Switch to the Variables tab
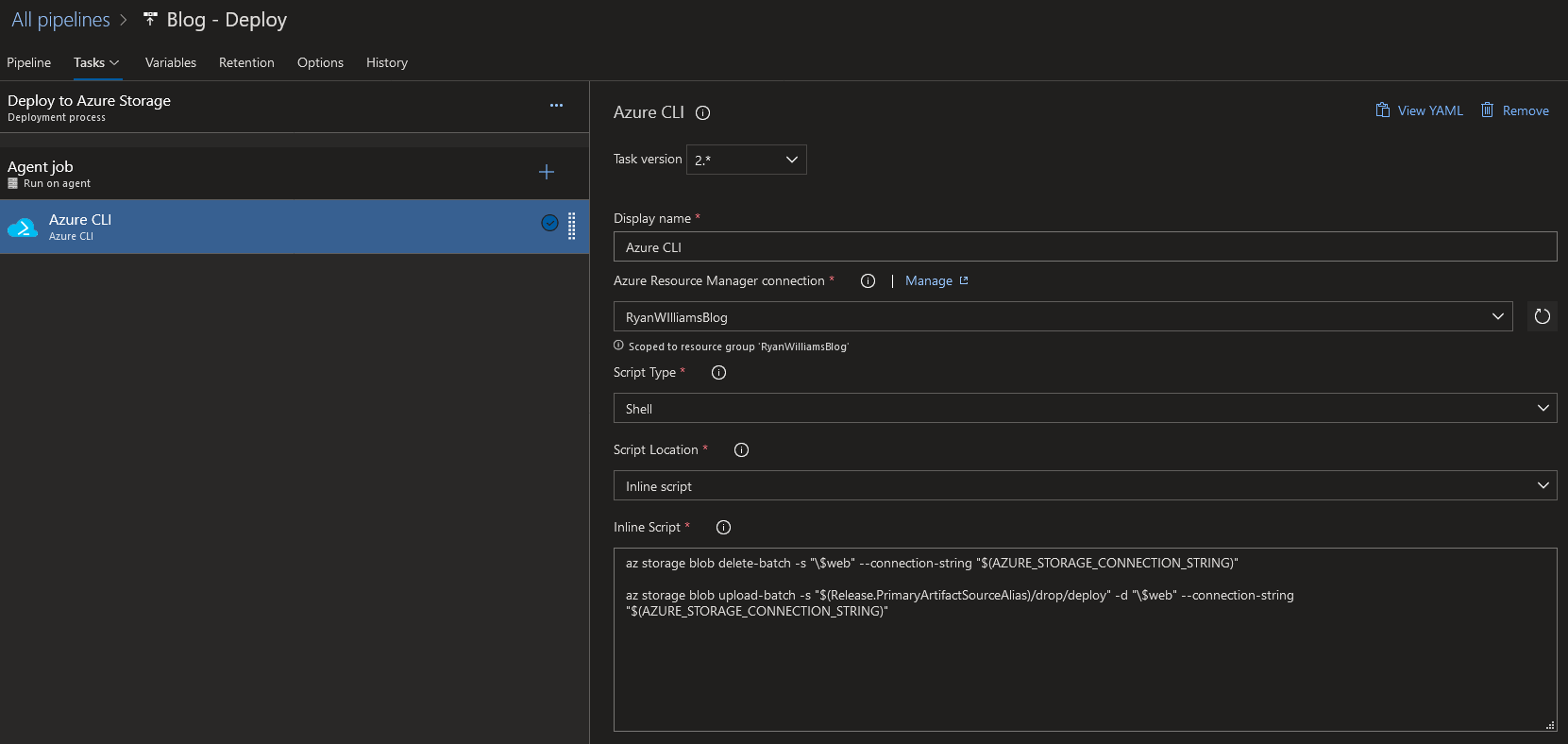The height and width of the screenshot is (744, 1568). click(171, 62)
